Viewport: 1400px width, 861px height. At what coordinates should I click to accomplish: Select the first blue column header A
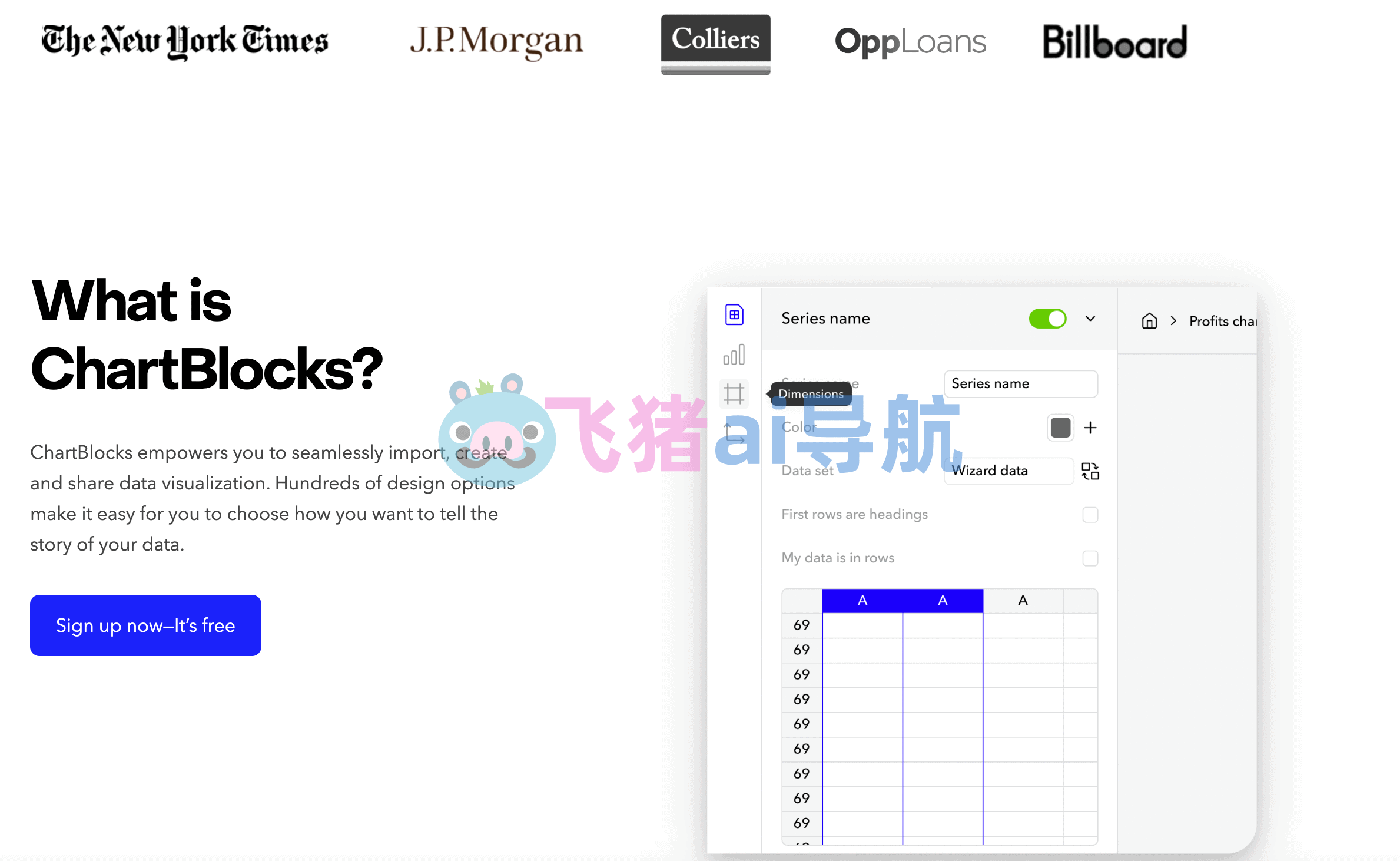pos(862,601)
